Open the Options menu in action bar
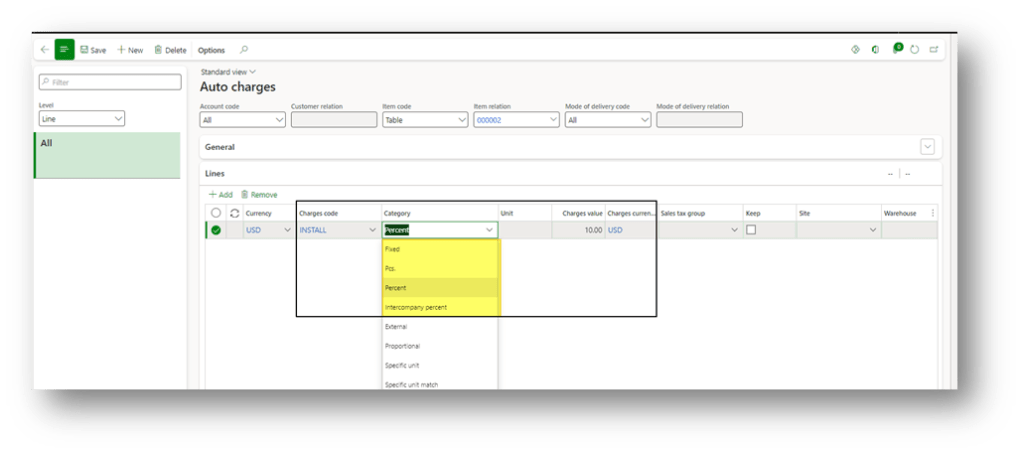 [x=211, y=50]
